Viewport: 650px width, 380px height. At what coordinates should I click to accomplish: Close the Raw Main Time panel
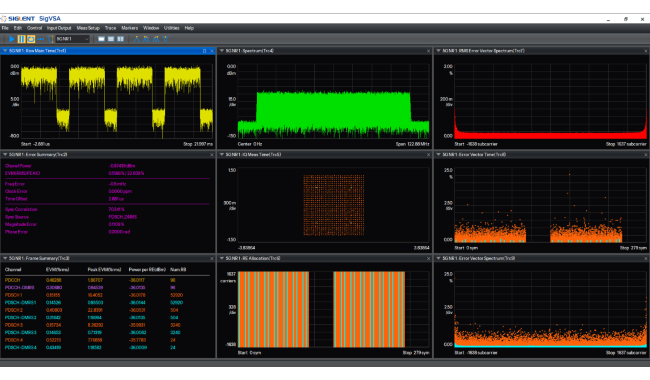click(x=212, y=51)
